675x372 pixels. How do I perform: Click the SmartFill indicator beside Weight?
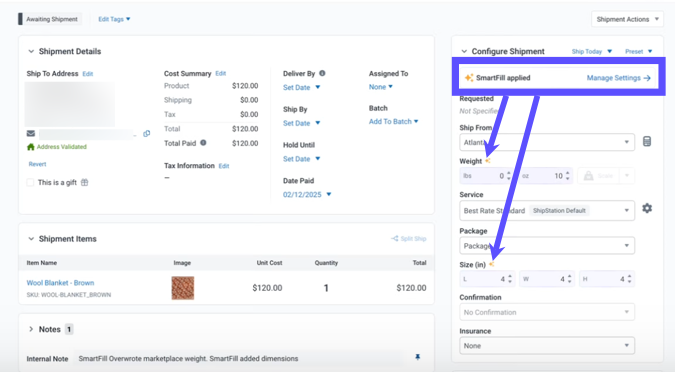pos(488,161)
